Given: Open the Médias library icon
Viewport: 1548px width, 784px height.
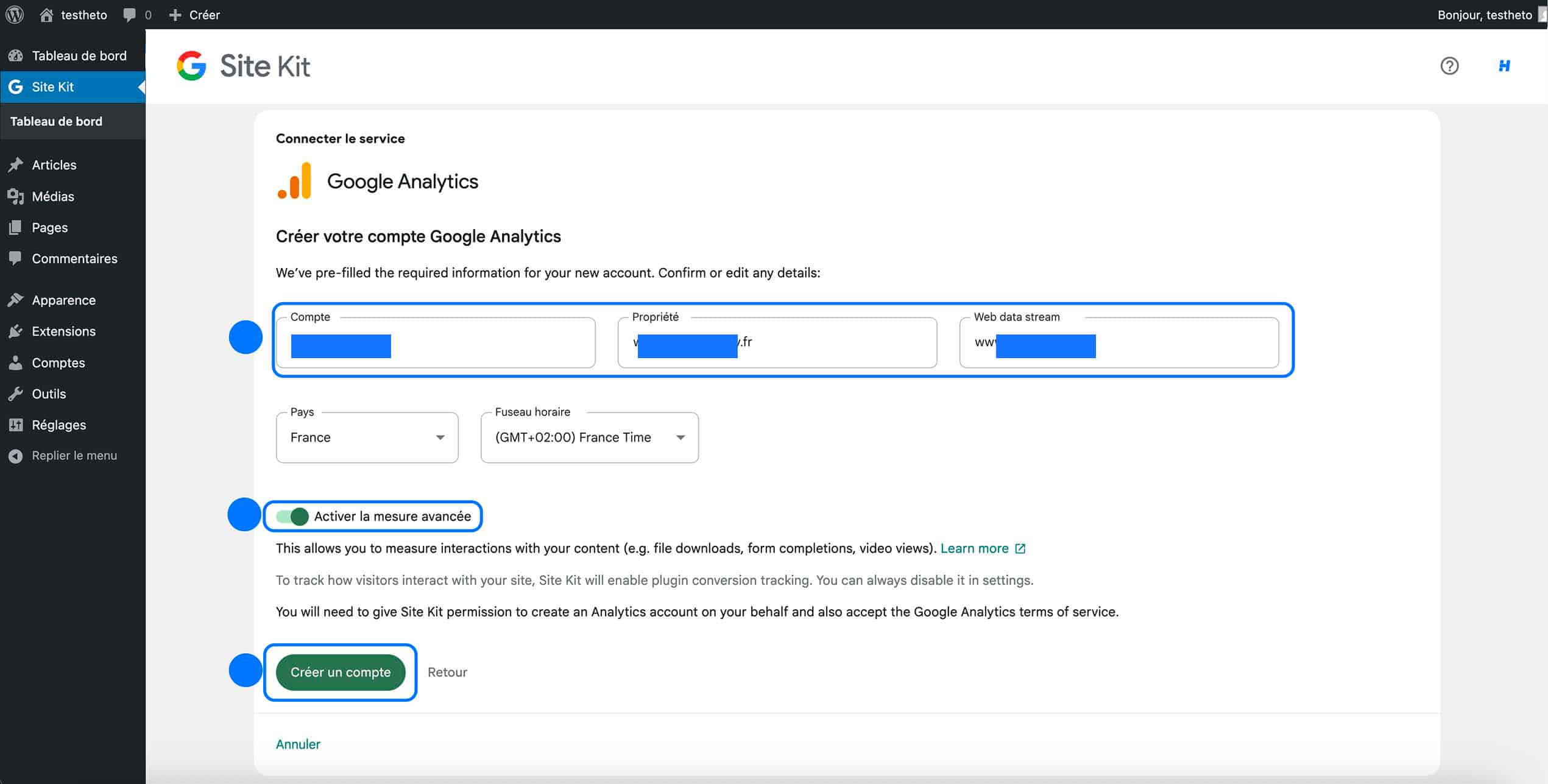Looking at the screenshot, I should (x=16, y=196).
